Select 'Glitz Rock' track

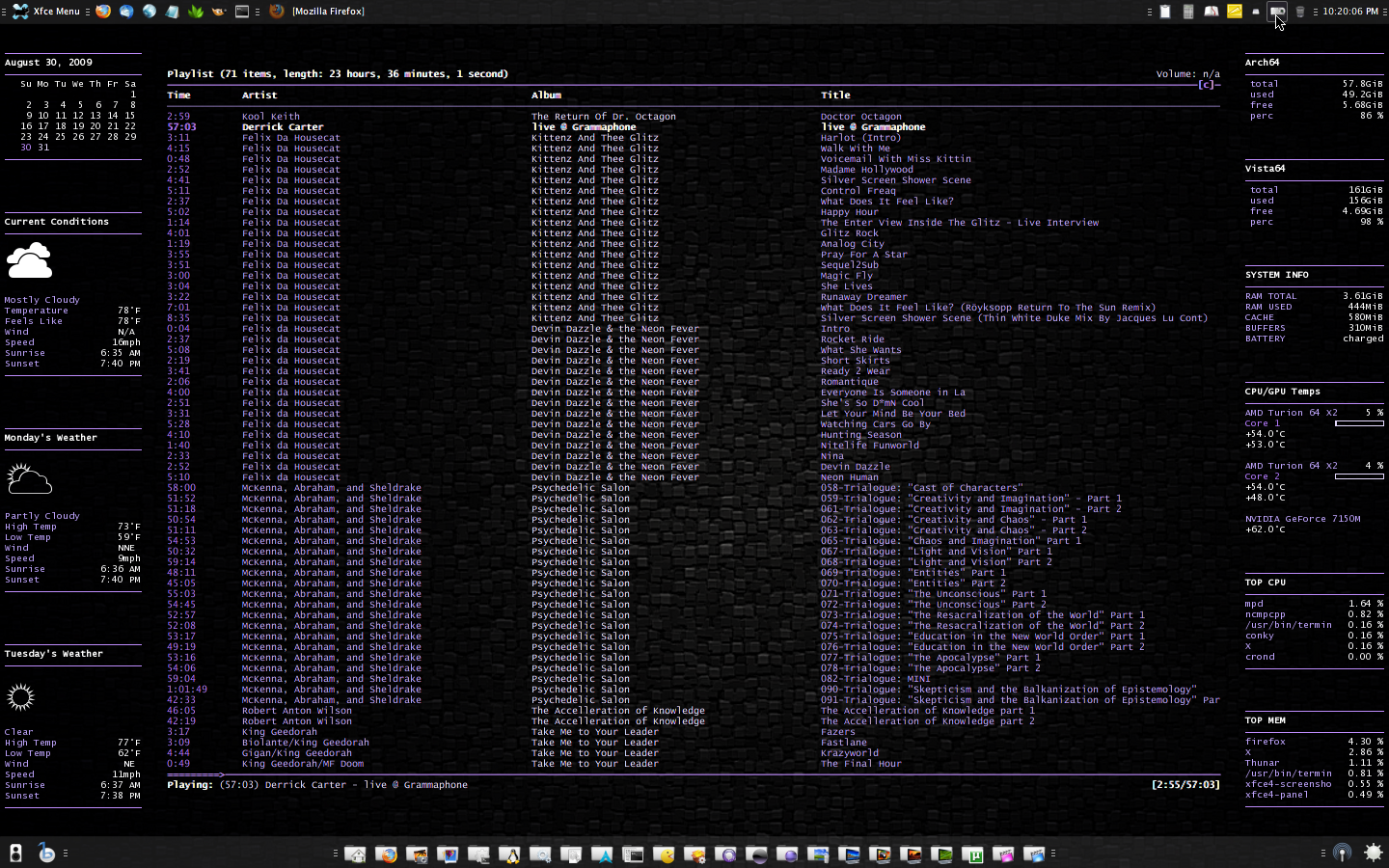click(850, 233)
